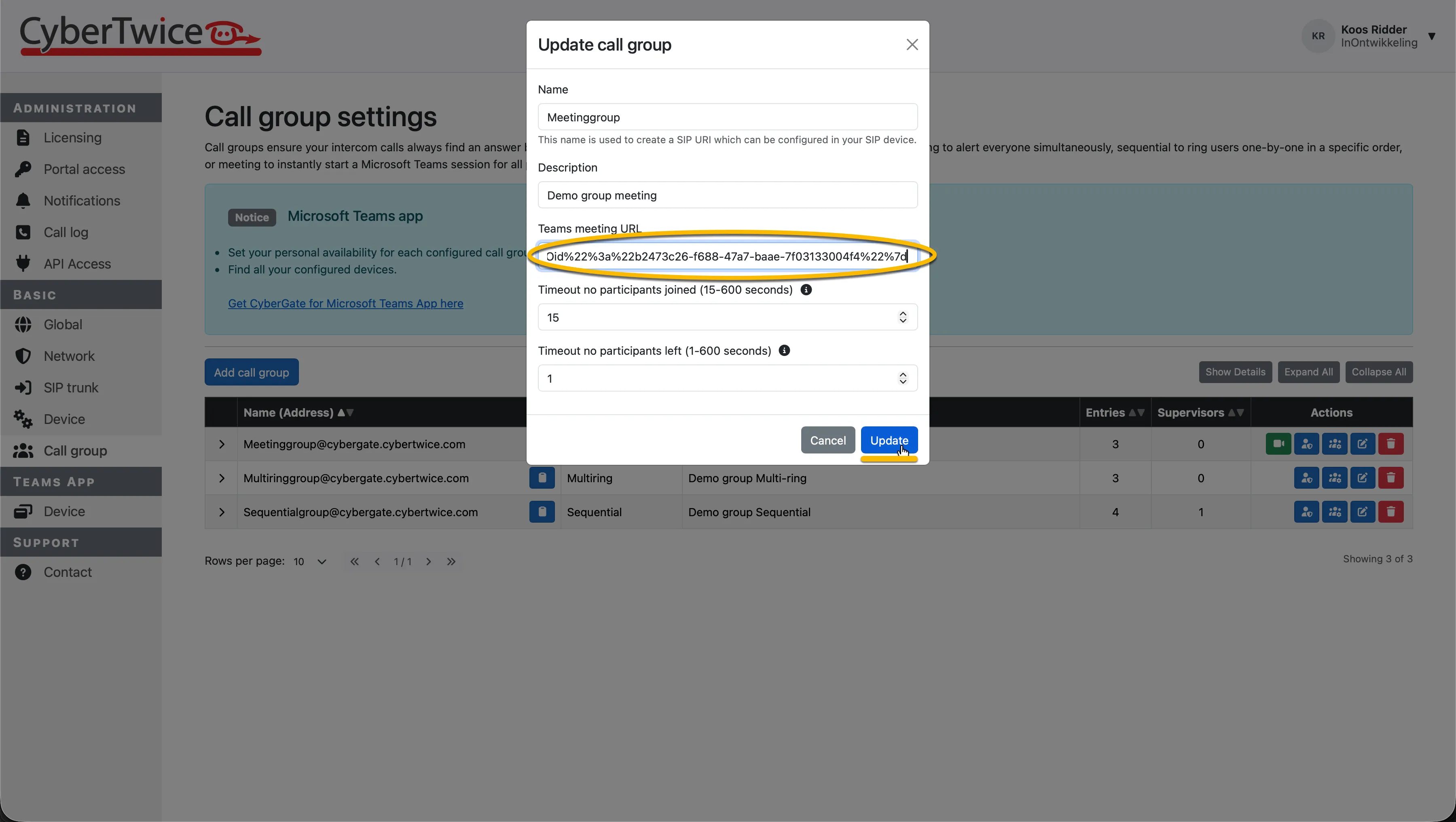Click the info icon next to timeout left
The height and width of the screenshot is (822, 1456).
[x=784, y=350]
